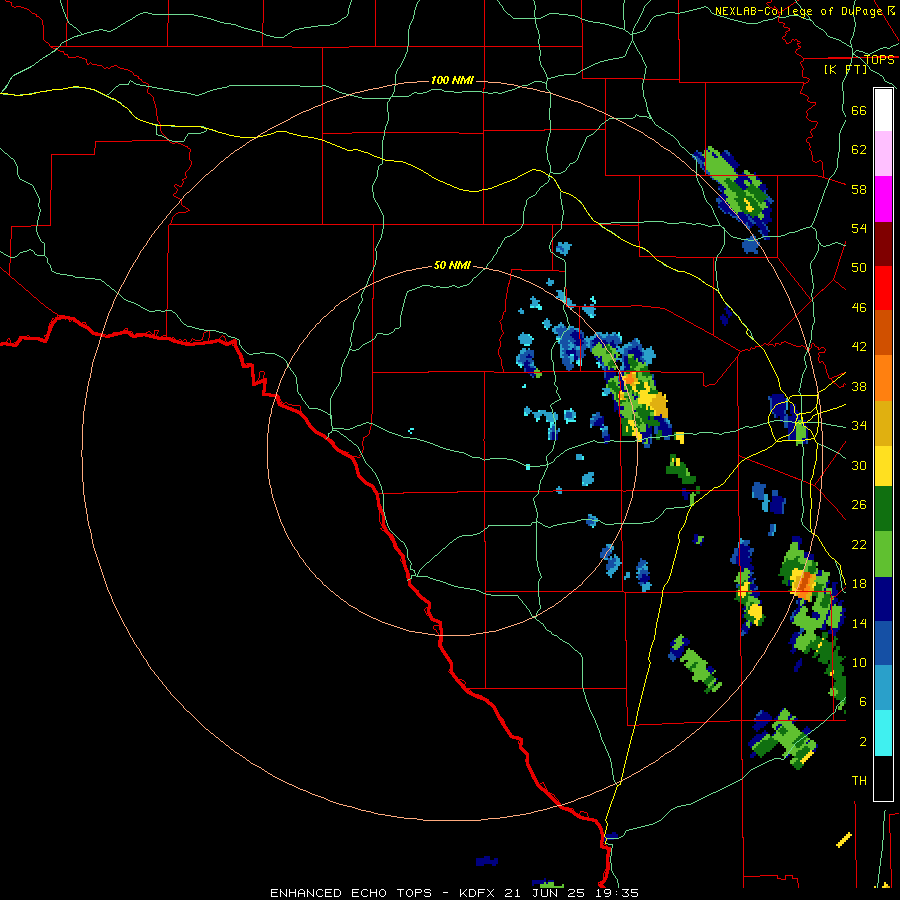Click the Enhanced Echo Tops KDFX timestamp caption

click(454, 893)
